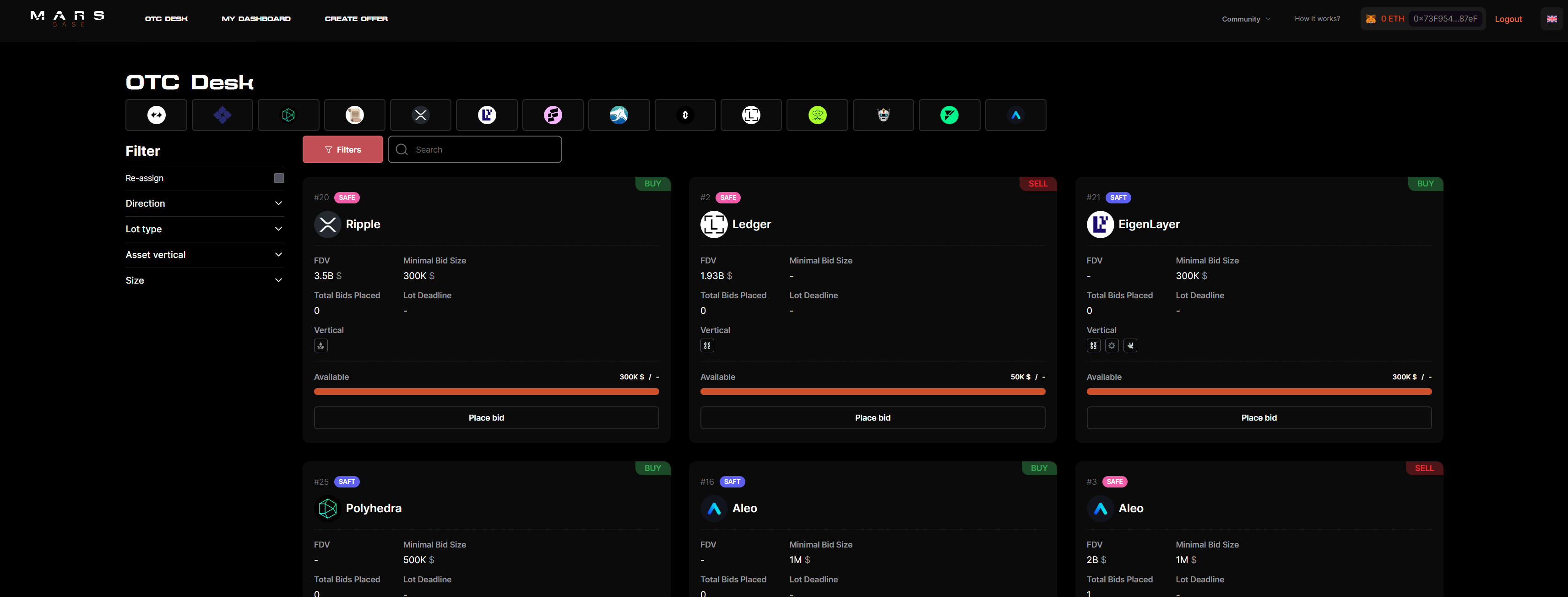This screenshot has height=597, width=1568.
Task: Select the Ledger token filter in the icon row
Action: [x=751, y=115]
